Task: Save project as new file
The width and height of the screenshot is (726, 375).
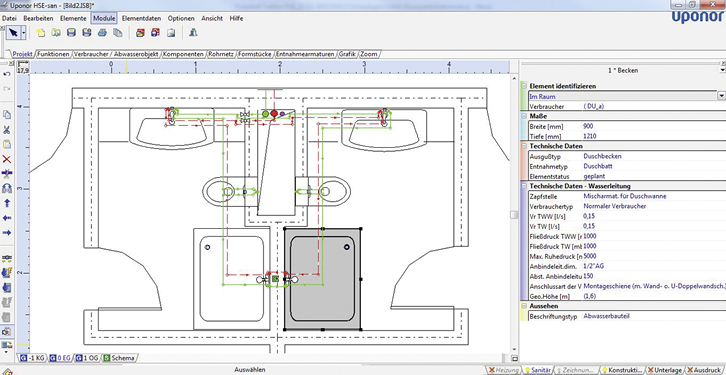Action: pyautogui.click(x=86, y=32)
